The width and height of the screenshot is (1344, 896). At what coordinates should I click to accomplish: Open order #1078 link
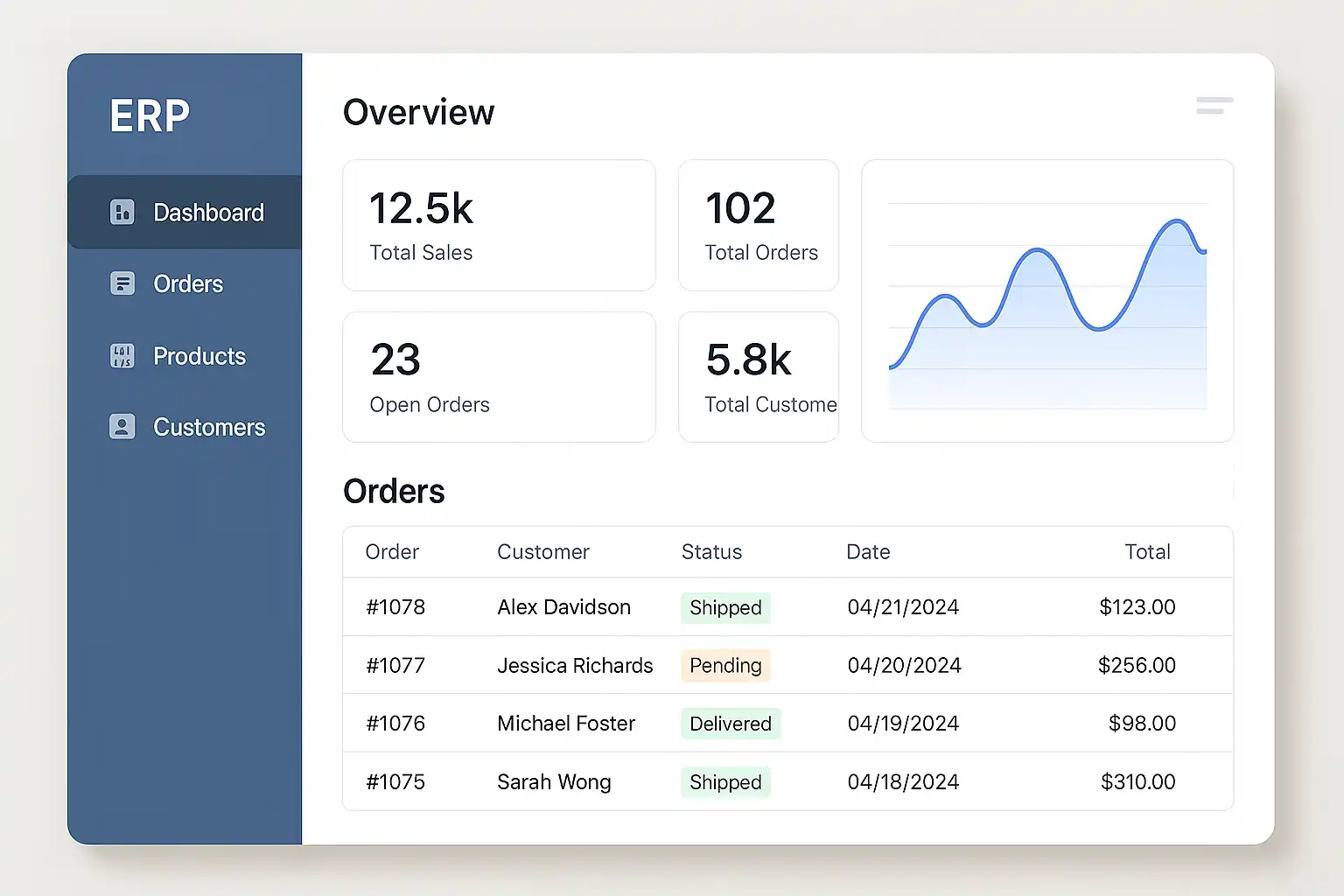pos(395,607)
